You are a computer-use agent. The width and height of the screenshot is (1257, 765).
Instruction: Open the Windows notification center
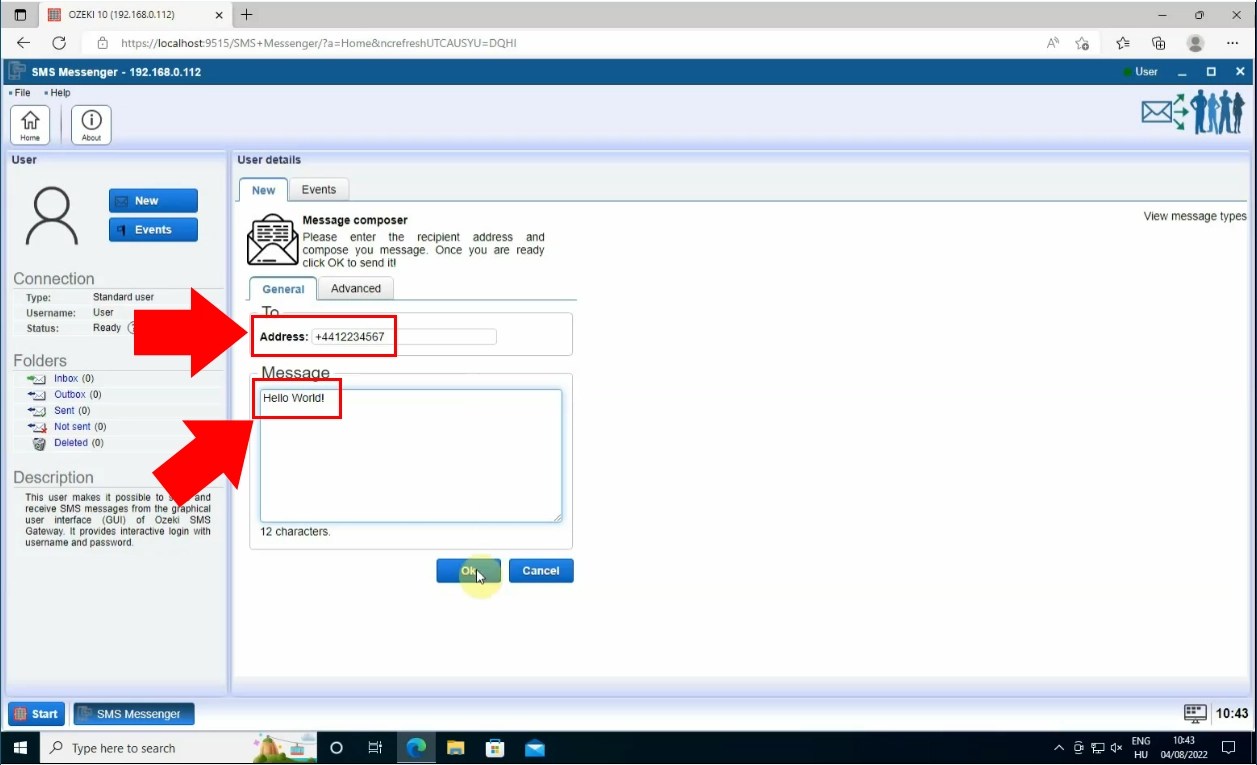tap(1229, 748)
